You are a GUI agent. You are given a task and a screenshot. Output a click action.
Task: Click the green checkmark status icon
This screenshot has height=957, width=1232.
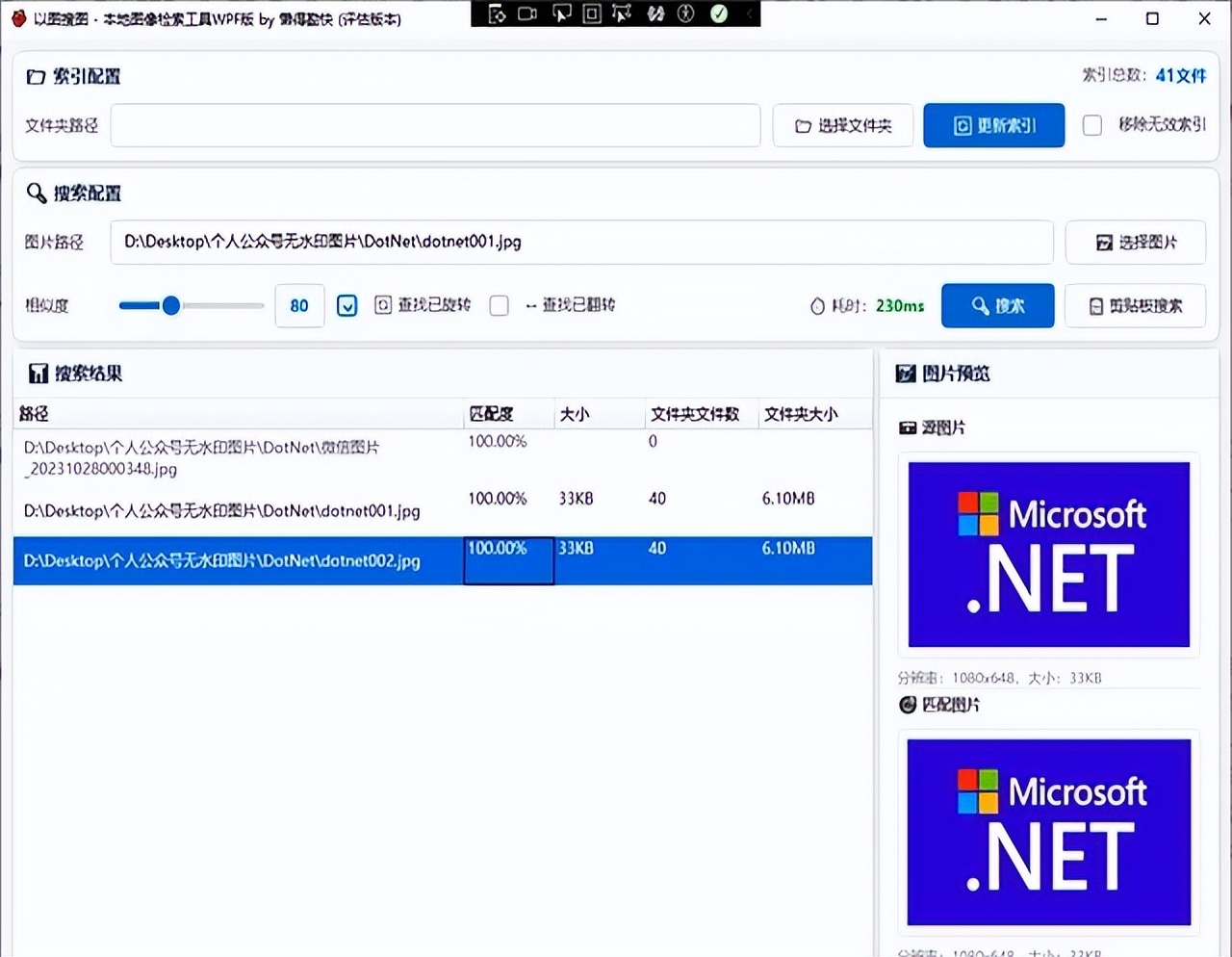pos(719,13)
